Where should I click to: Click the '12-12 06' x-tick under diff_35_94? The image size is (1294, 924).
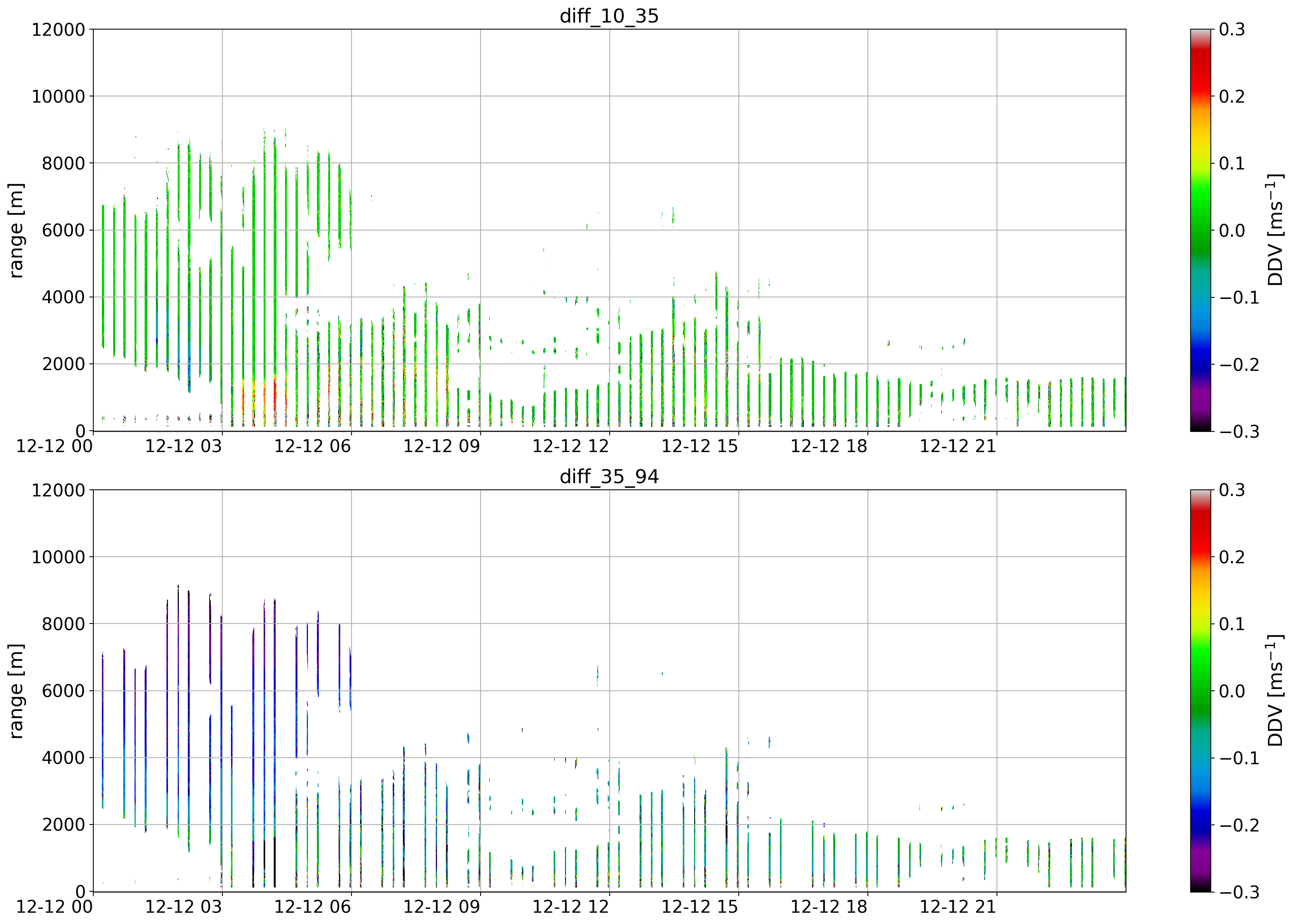tap(312, 908)
